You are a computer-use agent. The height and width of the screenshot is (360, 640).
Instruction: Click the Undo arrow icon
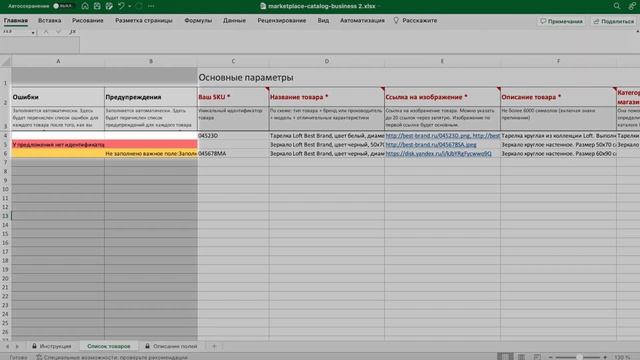121,6
